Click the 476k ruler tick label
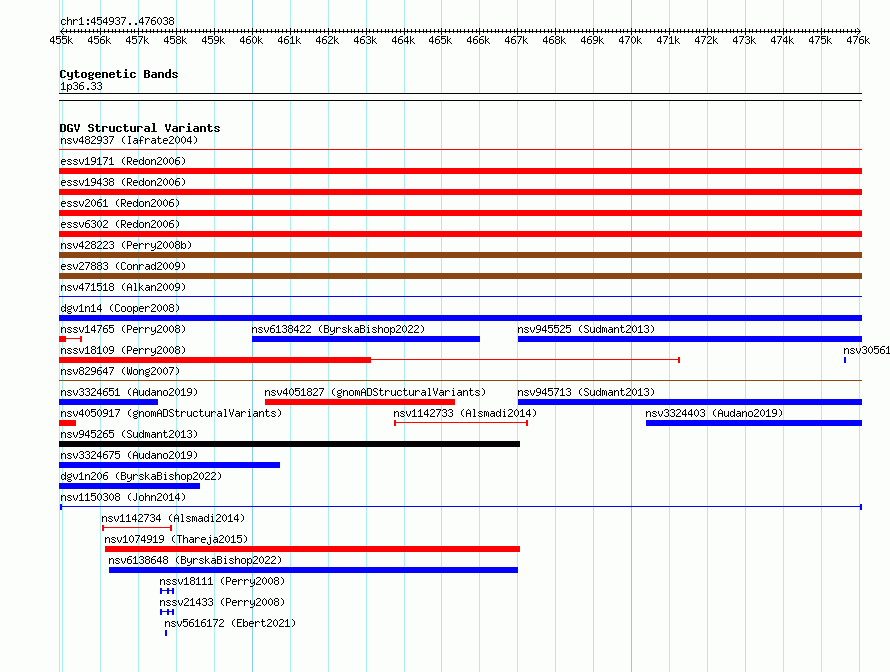Viewport: 890px width, 672px height. 858,40
